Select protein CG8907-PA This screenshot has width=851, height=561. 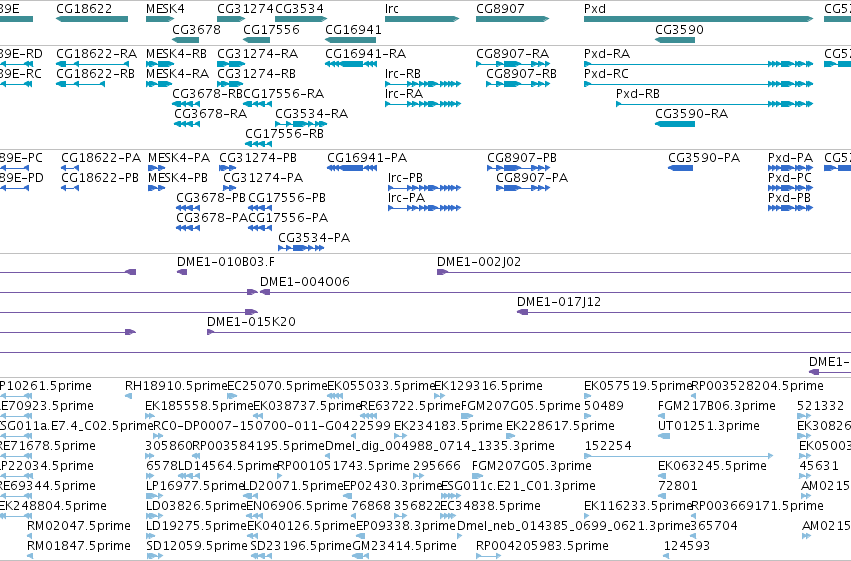click(x=523, y=188)
